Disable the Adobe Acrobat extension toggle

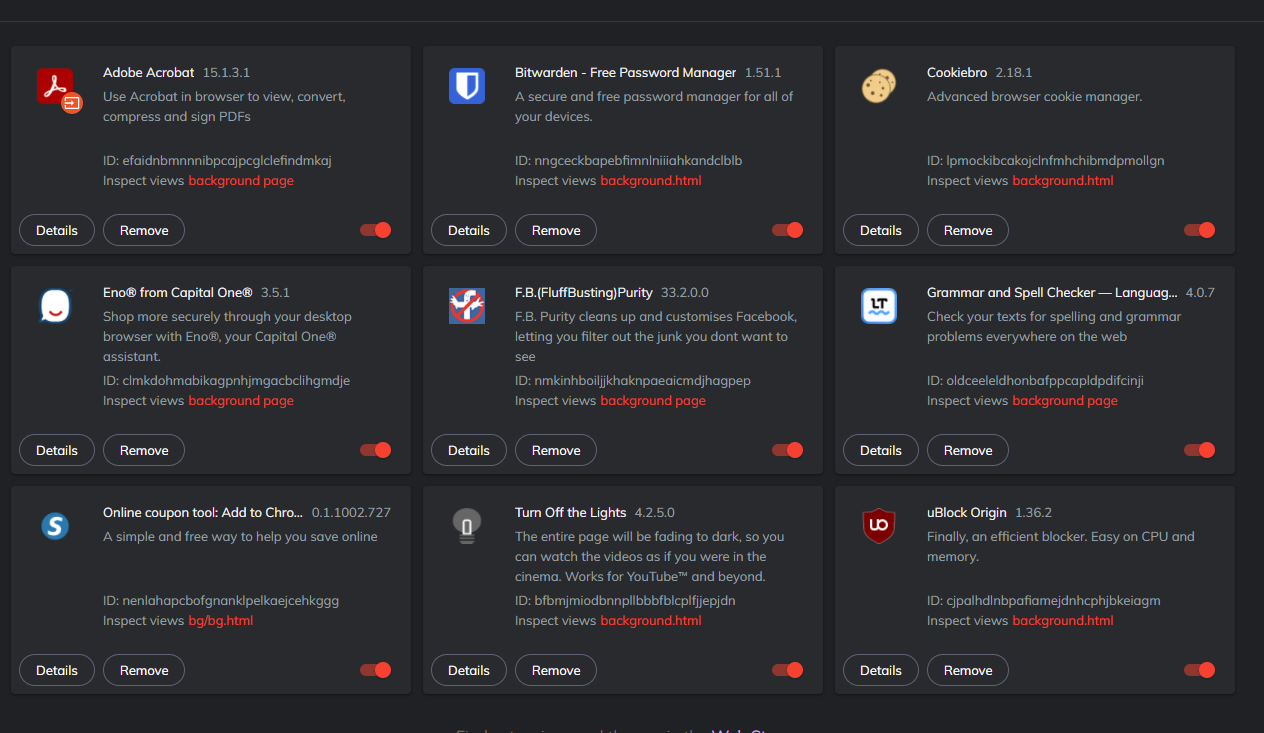376,230
